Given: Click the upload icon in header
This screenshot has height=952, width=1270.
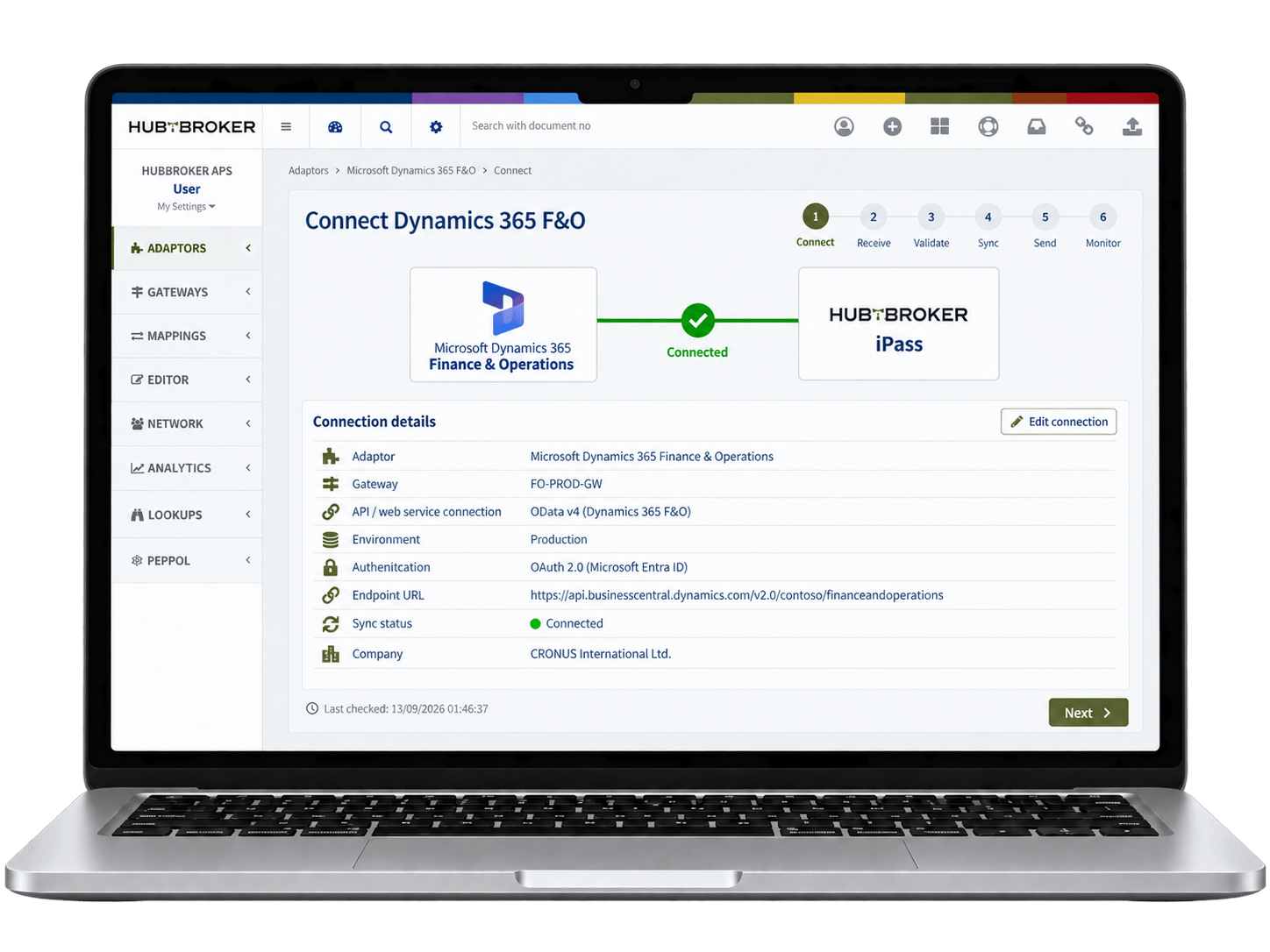Looking at the screenshot, I should [1132, 126].
